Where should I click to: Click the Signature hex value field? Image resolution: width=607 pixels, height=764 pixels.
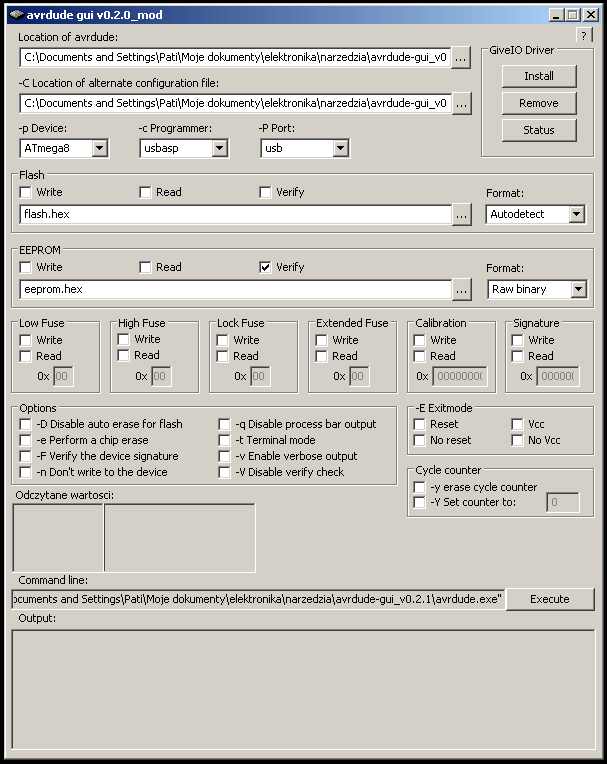click(558, 376)
